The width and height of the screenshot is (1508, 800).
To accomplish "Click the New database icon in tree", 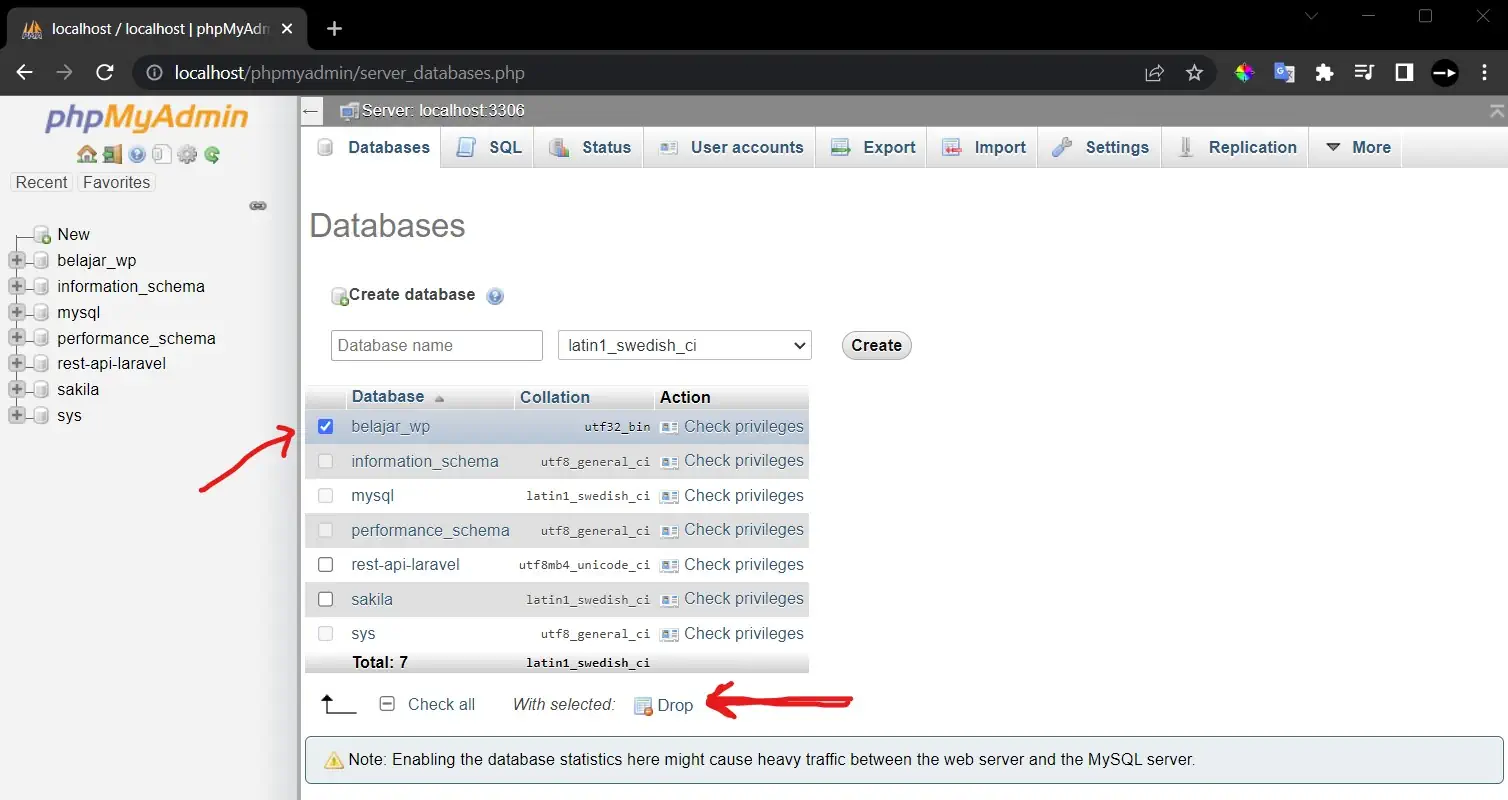I will tap(42, 235).
